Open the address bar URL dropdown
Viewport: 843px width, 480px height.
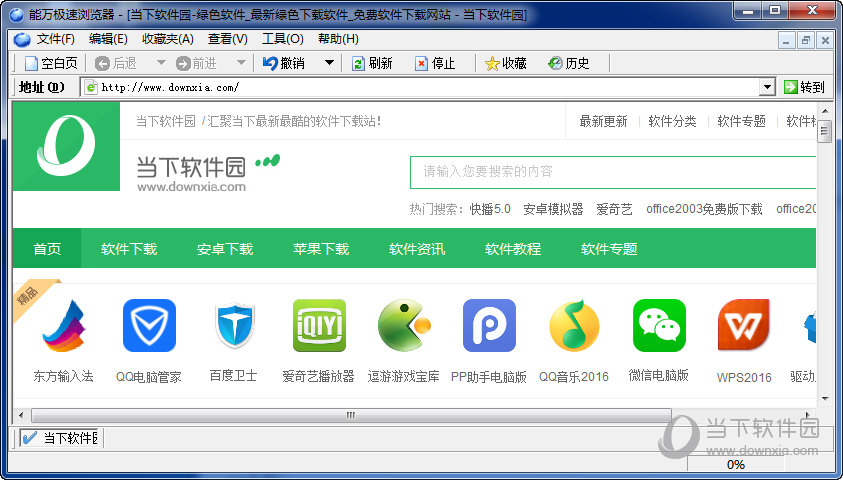tap(767, 87)
